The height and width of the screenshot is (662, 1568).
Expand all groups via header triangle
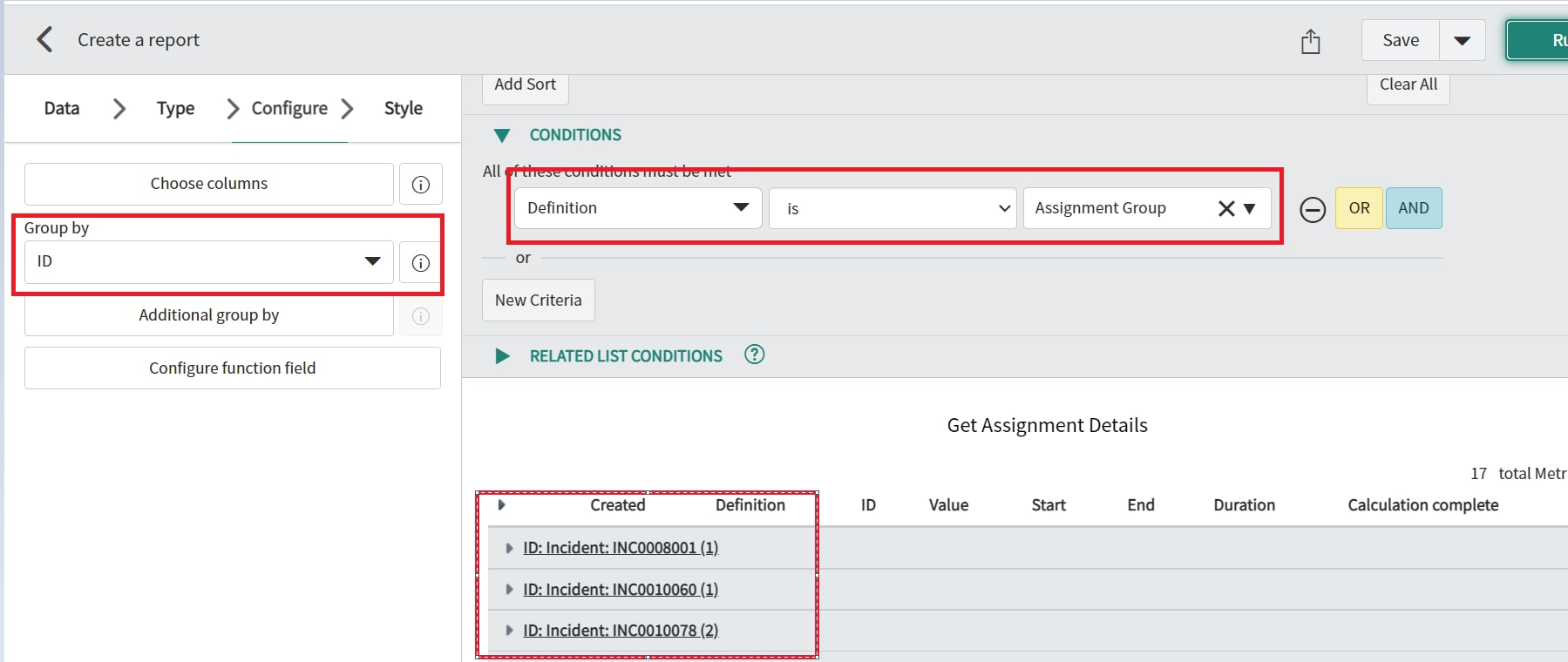click(x=501, y=505)
